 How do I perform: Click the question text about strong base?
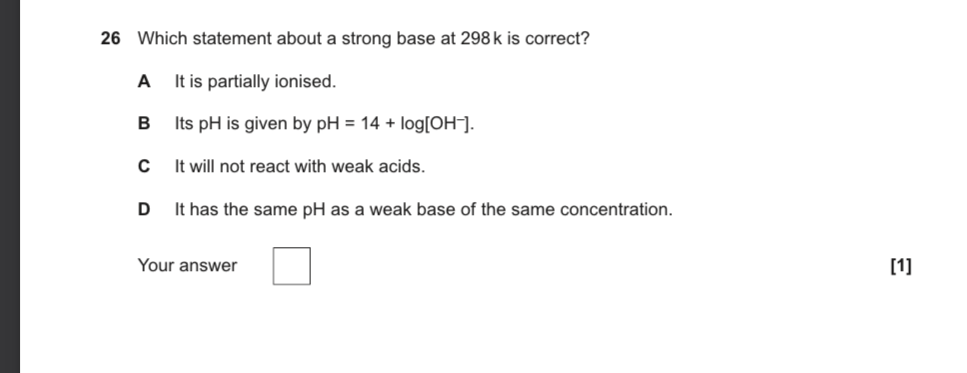[363, 39]
